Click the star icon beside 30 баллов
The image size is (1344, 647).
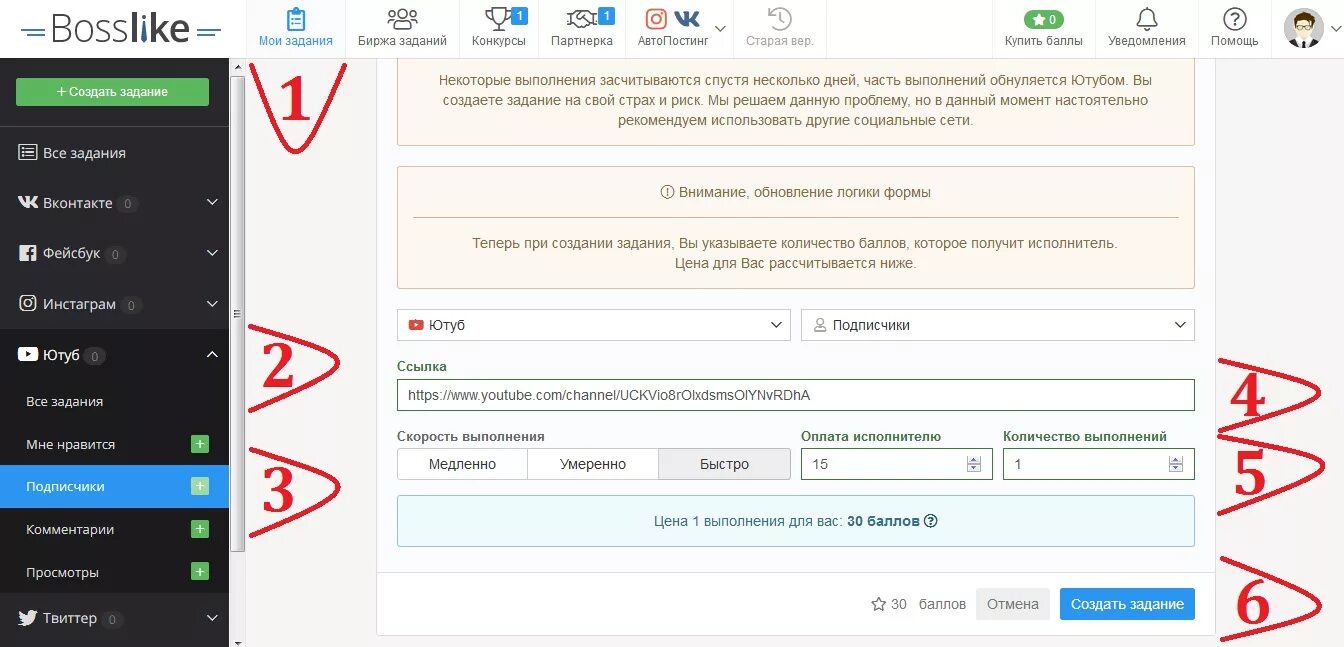coord(879,604)
